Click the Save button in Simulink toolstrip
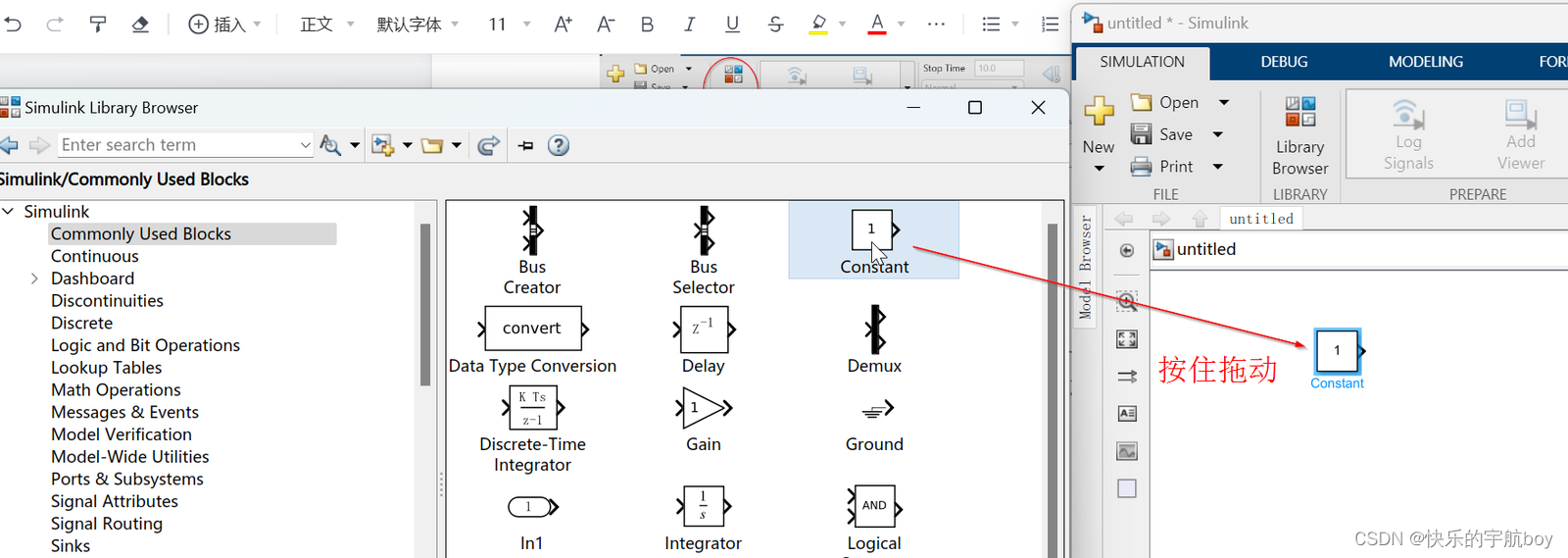The image size is (1568, 558). 1162,134
